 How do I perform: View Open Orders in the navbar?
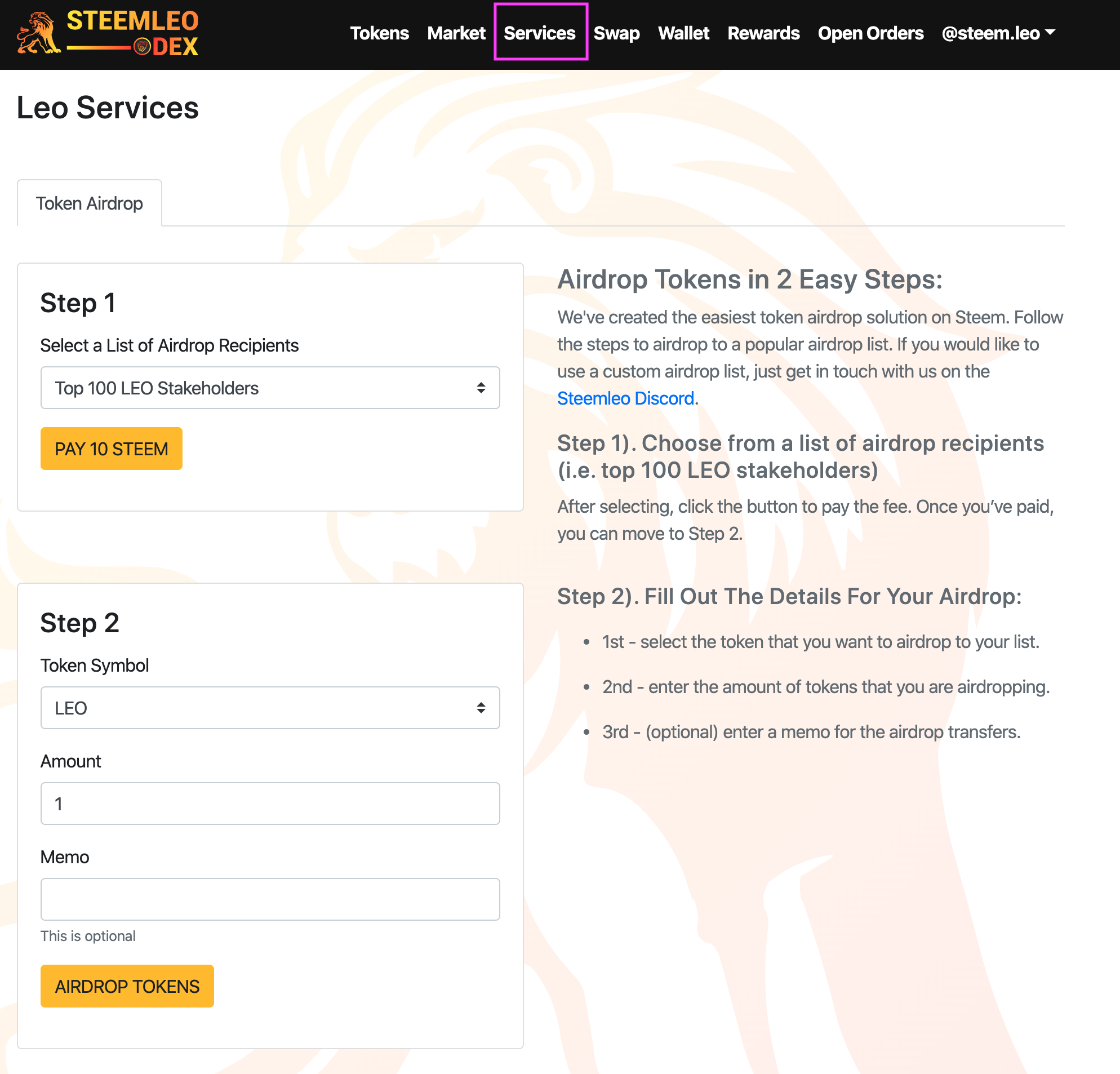[x=870, y=33]
